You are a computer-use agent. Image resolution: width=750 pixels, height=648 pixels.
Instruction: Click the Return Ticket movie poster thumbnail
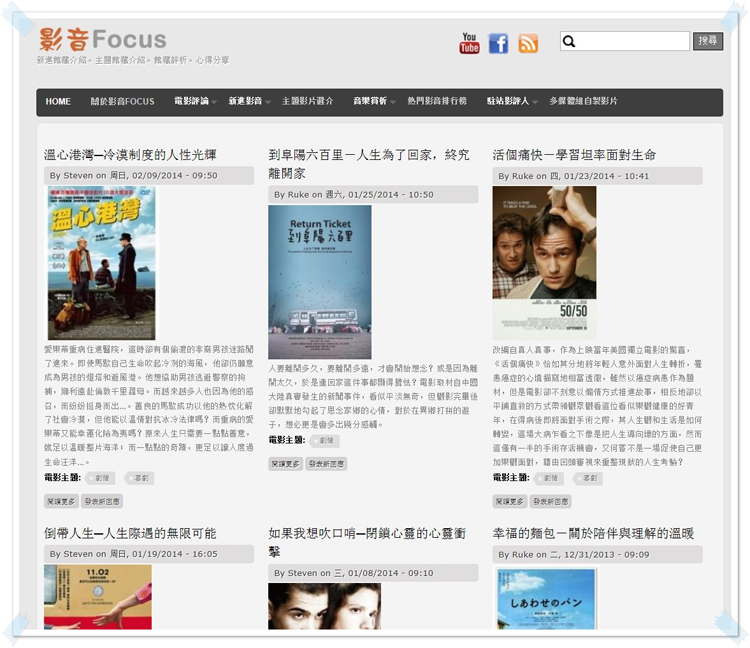tap(320, 282)
